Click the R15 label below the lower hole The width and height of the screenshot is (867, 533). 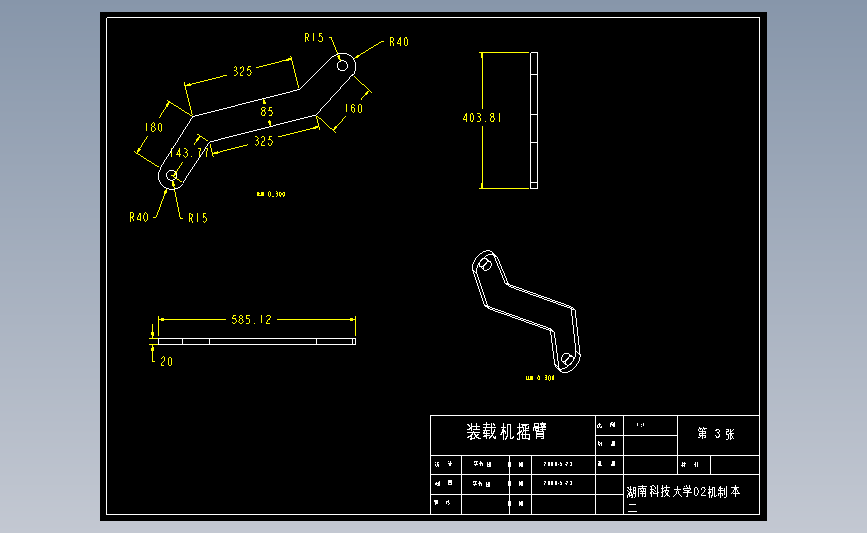pyautogui.click(x=198, y=218)
